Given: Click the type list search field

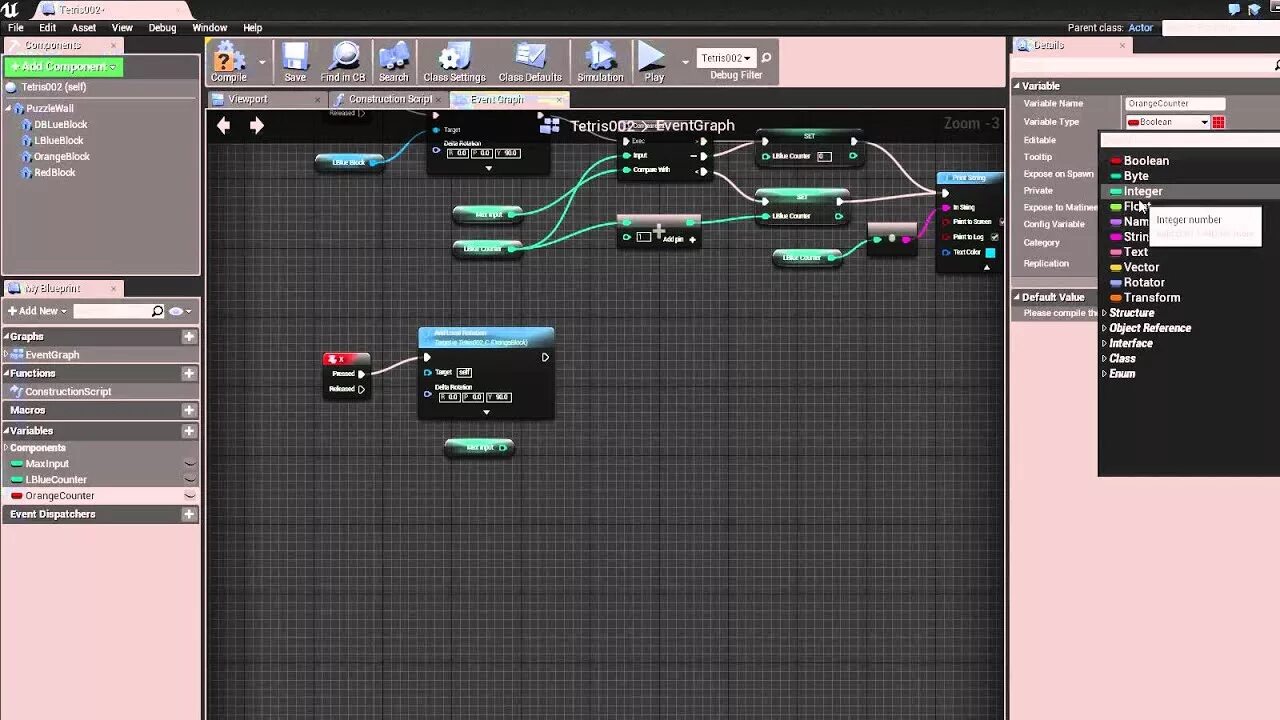Looking at the screenshot, I should click(1190, 141).
